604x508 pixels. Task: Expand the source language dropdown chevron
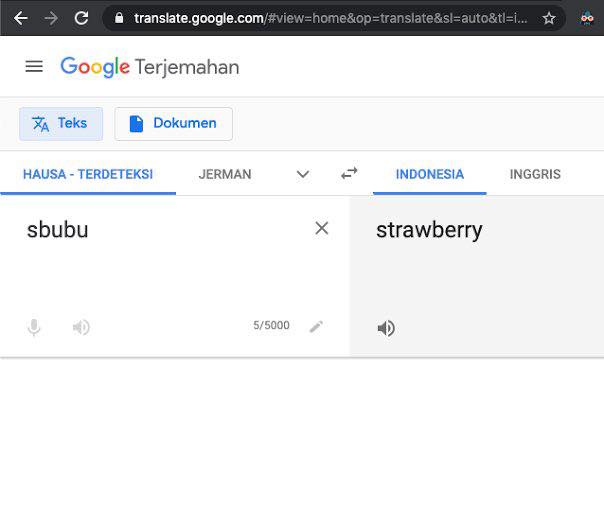click(x=303, y=174)
